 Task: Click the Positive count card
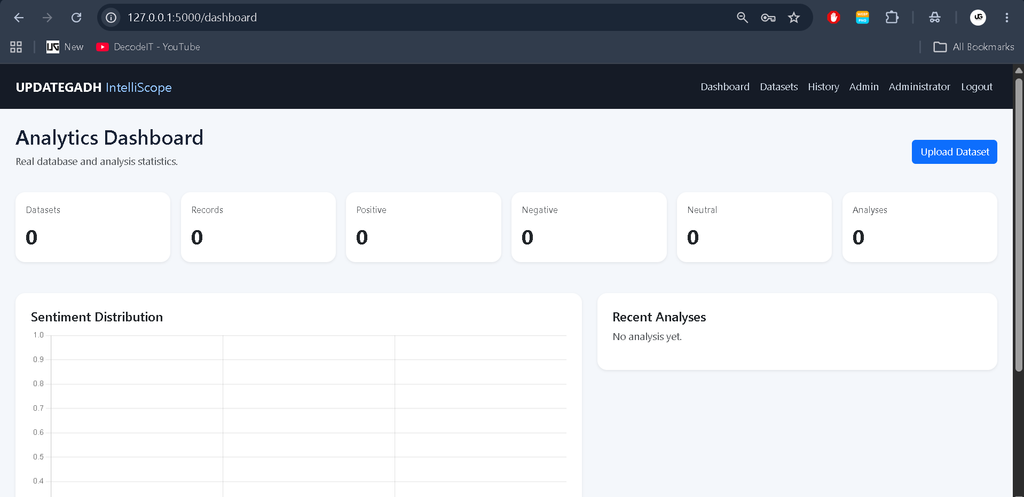click(423, 227)
